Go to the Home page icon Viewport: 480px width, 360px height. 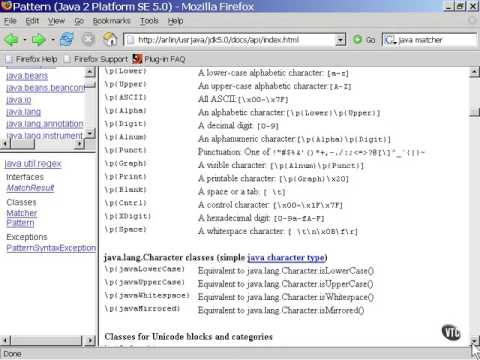point(110,40)
